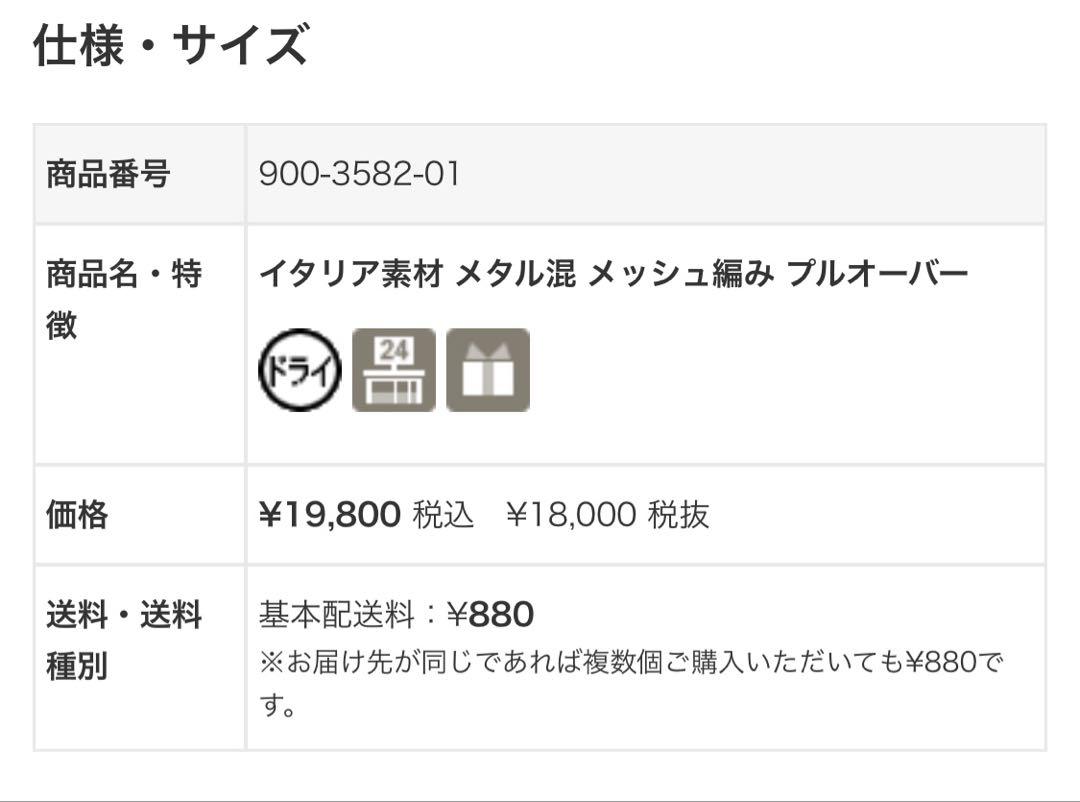The width and height of the screenshot is (1080, 802).
Task: Click the 仕様・サイズ section heading
Action: pyautogui.click(x=170, y=46)
